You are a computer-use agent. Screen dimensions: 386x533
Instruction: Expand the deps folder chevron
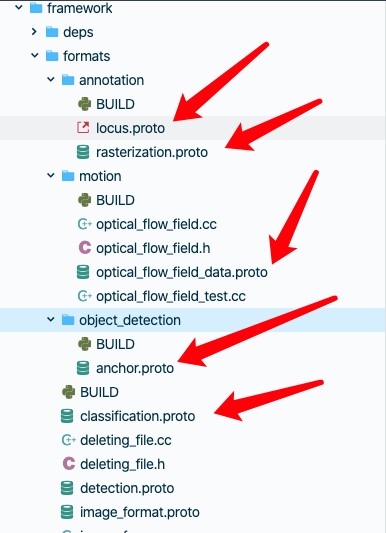point(34,32)
